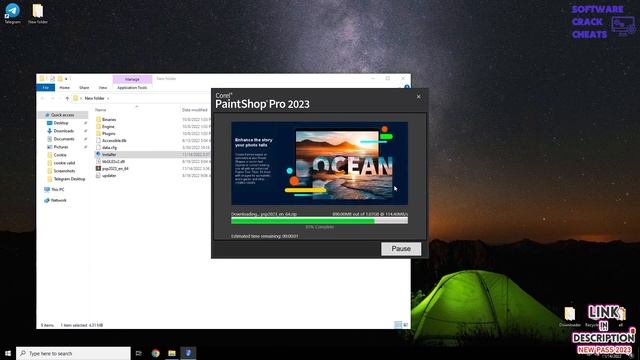Image resolution: width=640 pixels, height=360 pixels.
Task: Sort files by Date modified column
Action: coord(195,110)
